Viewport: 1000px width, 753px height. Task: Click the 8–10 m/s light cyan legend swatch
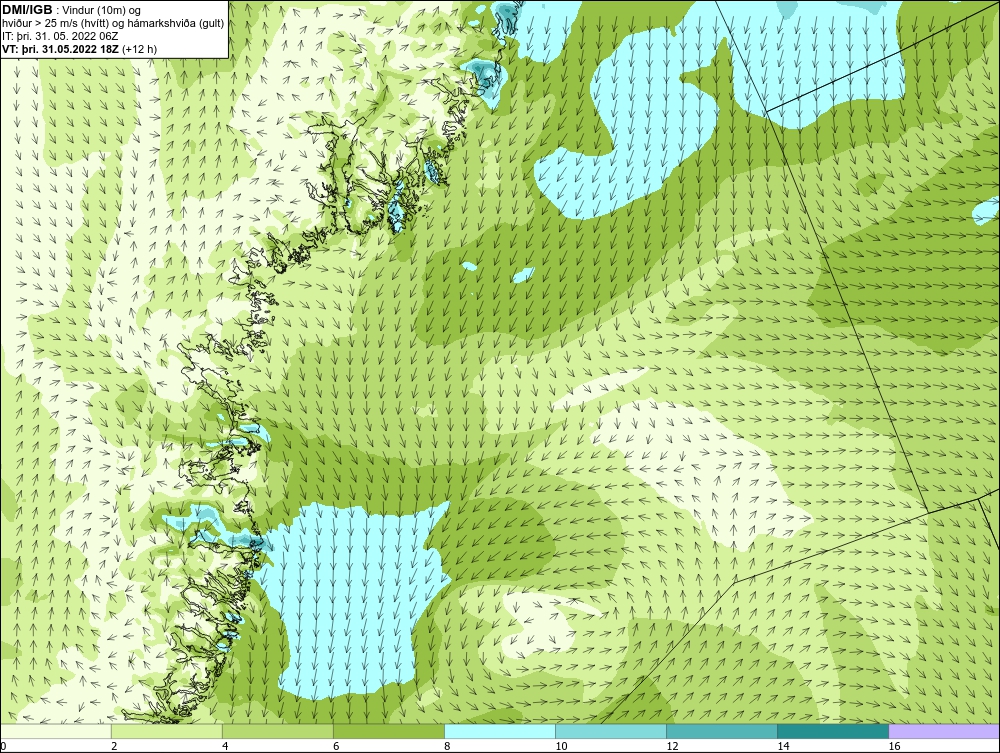click(x=500, y=731)
